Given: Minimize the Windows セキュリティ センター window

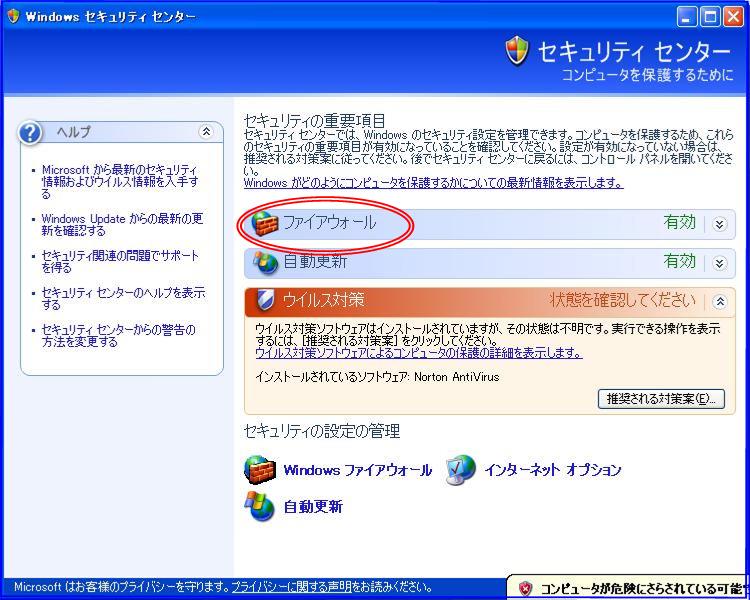Looking at the screenshot, I should click(687, 17).
